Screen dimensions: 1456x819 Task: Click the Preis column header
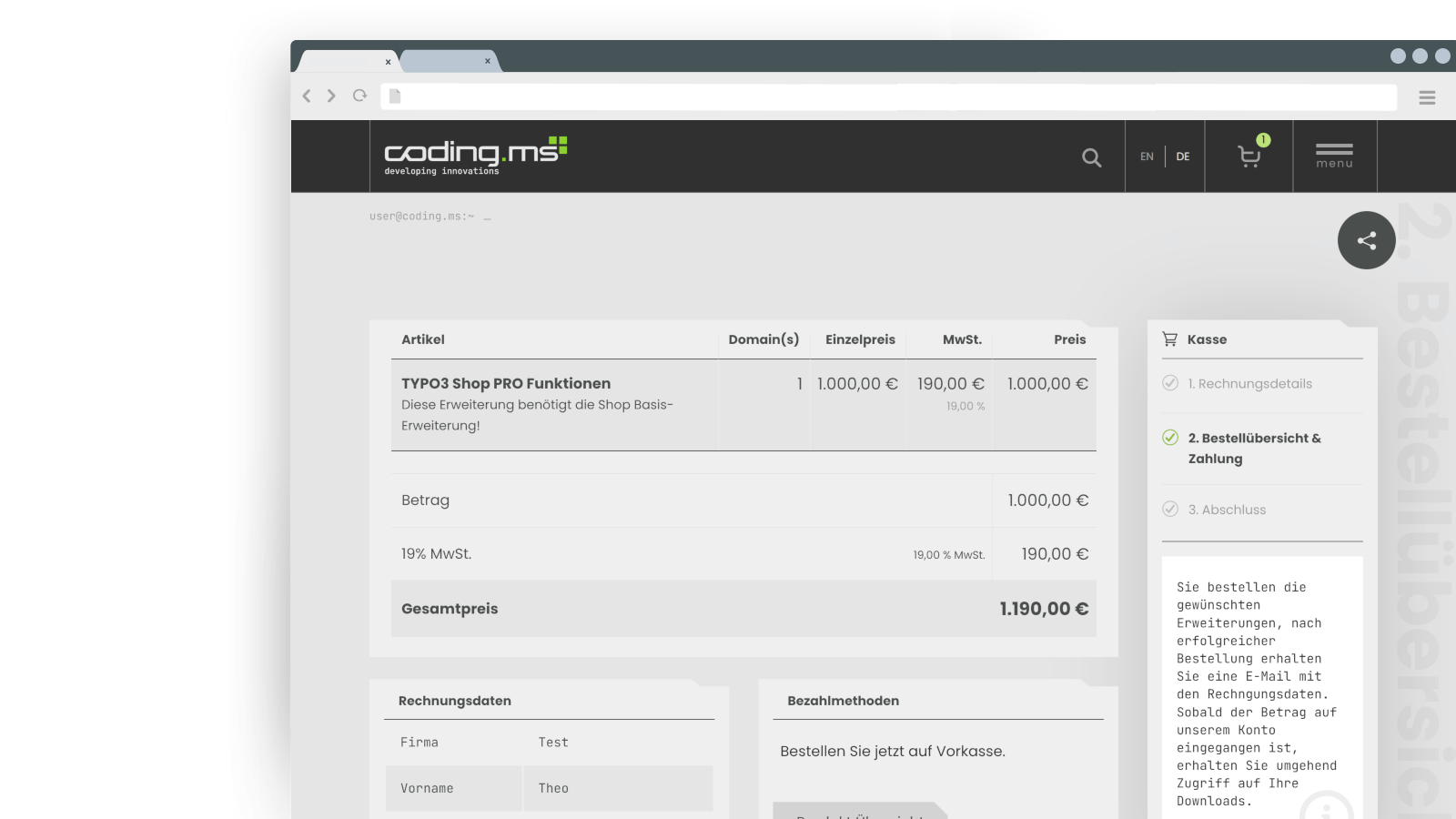coord(1070,339)
